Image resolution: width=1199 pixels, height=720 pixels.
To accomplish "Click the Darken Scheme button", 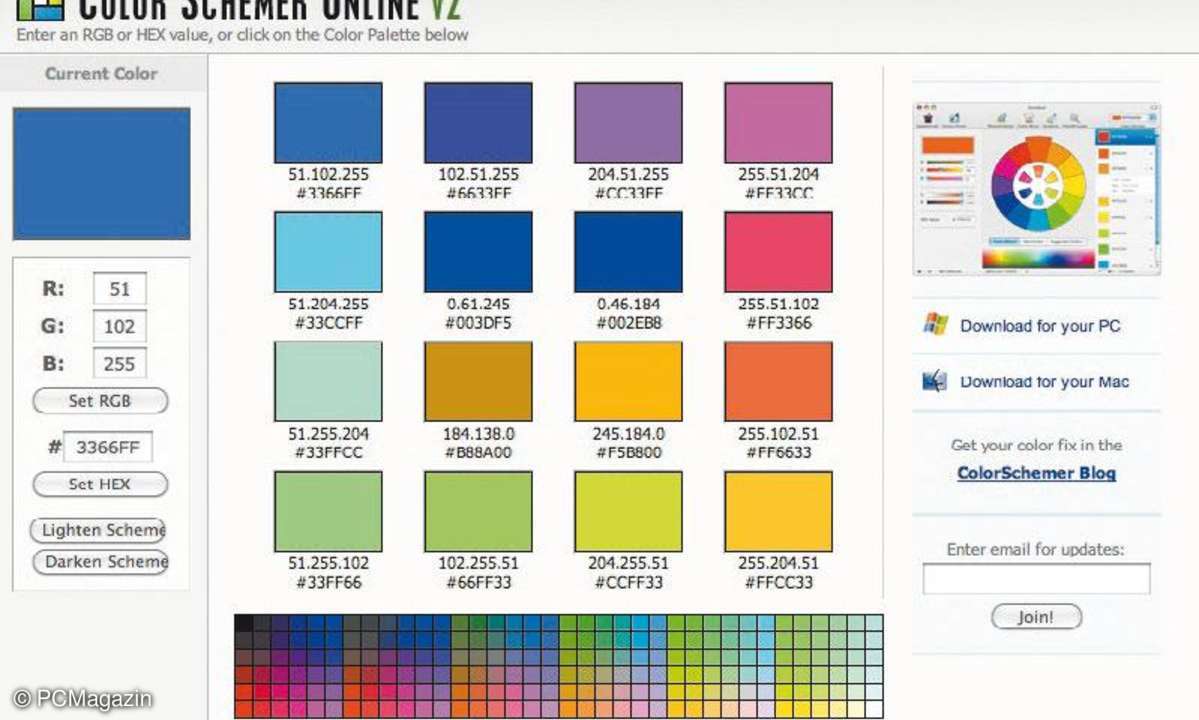I will [x=100, y=562].
